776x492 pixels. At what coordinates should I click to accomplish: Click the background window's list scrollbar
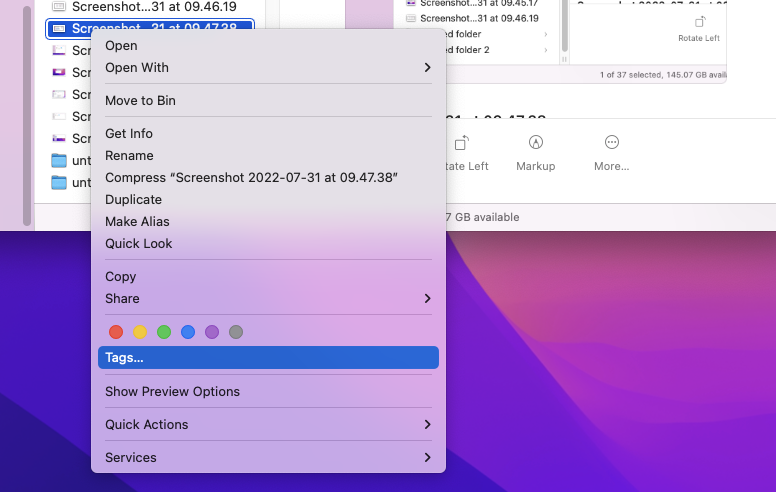pos(564,26)
